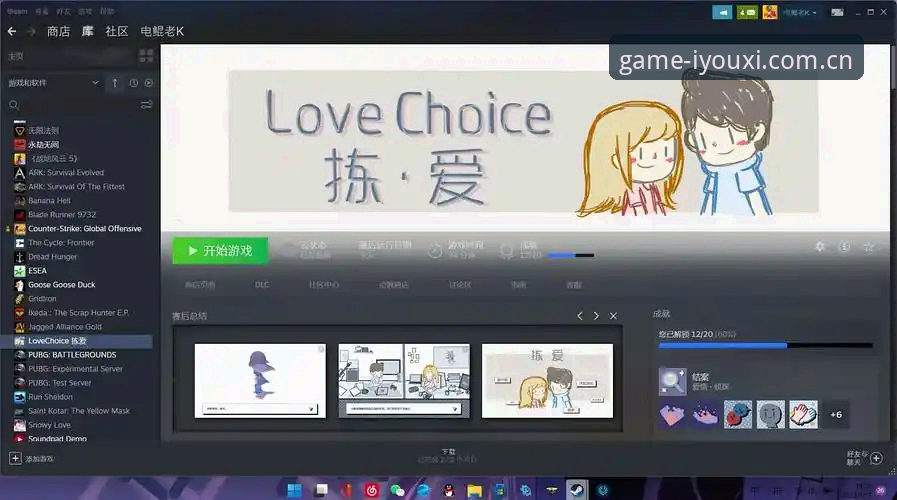Favorite the game with star icon
The image size is (897, 500).
tap(869, 247)
